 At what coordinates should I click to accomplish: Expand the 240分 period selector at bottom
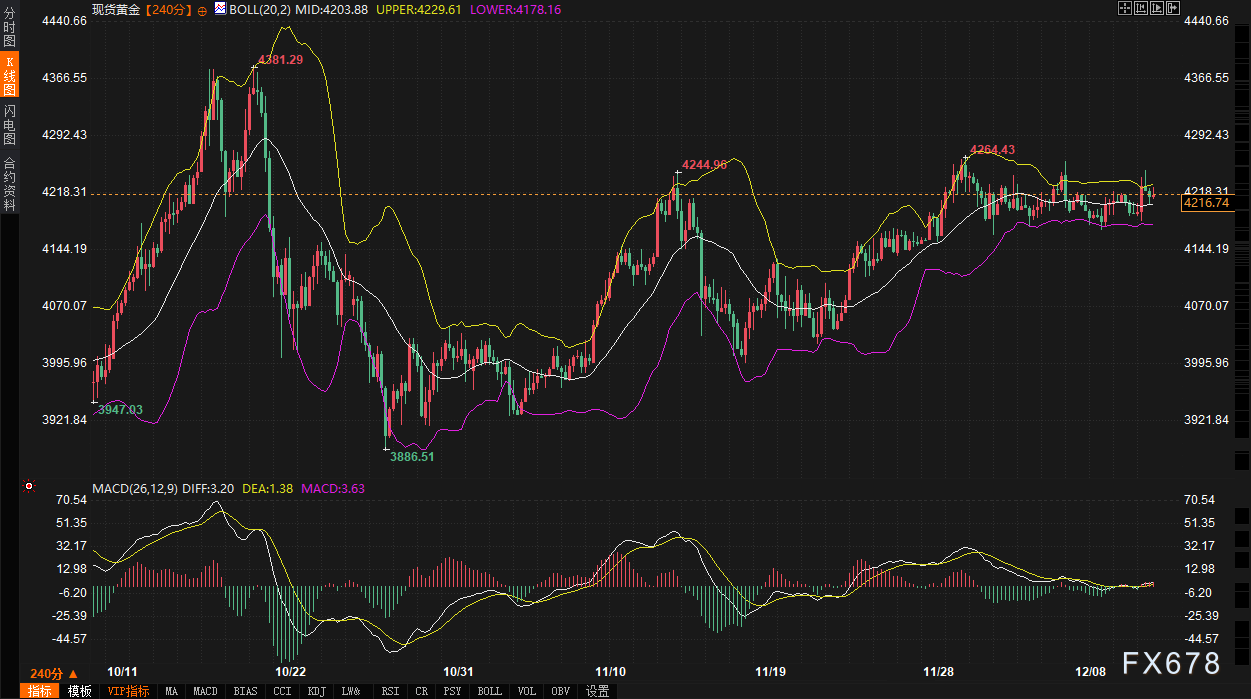[54, 673]
